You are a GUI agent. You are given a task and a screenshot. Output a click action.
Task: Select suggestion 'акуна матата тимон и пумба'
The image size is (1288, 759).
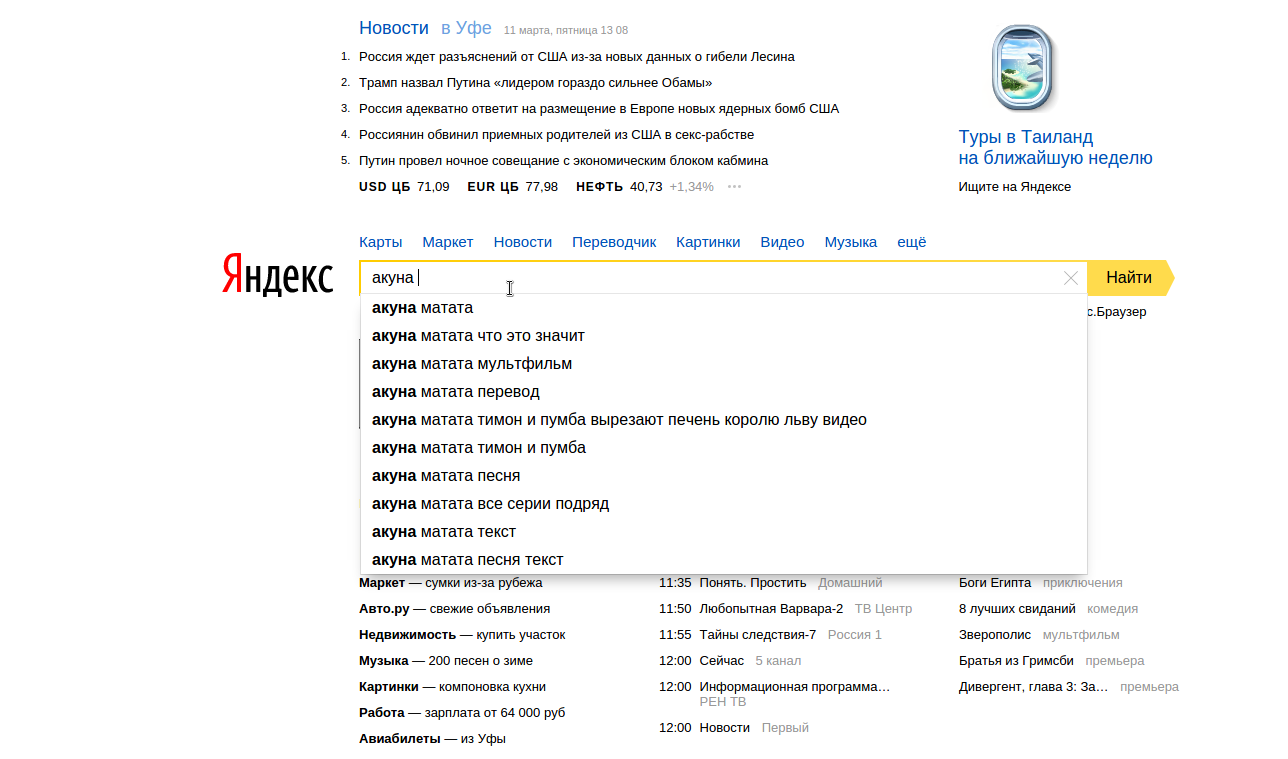[x=724, y=448]
